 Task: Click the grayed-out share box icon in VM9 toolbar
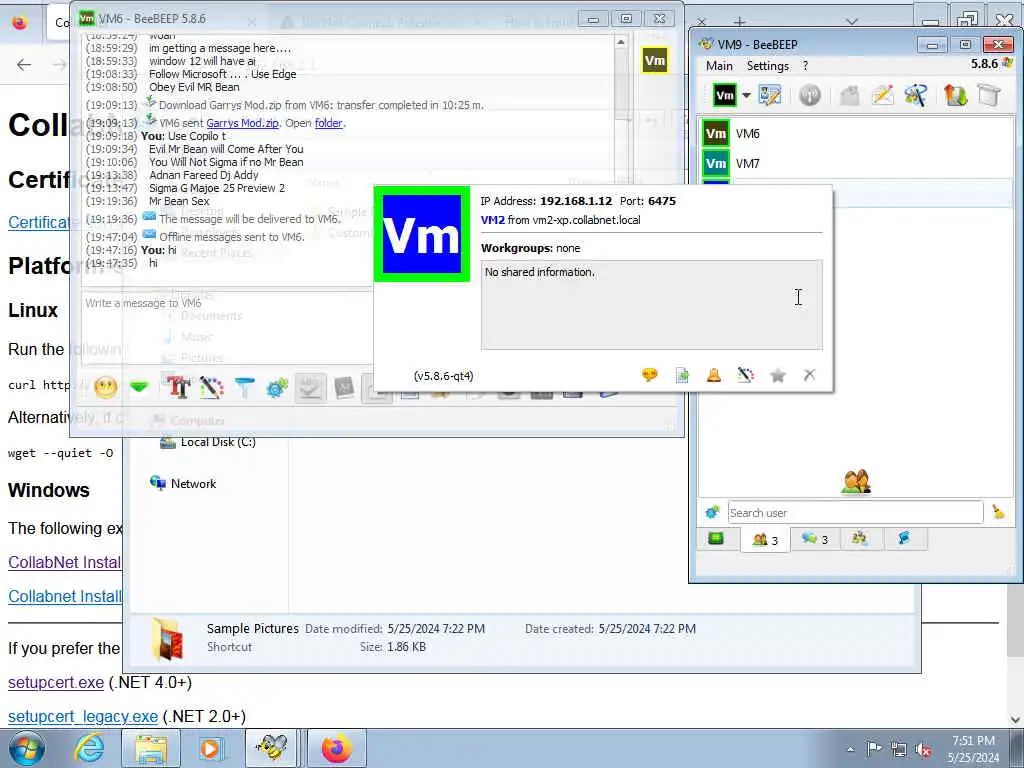(849, 95)
